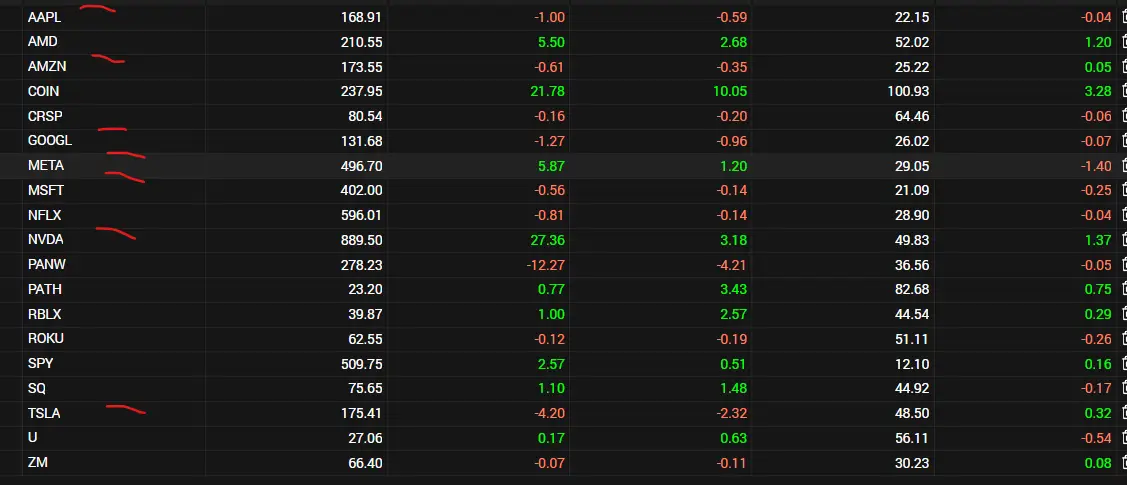This screenshot has width=1127, height=485.
Task: Delete NVDA with its trash icon
Action: 1124,239
